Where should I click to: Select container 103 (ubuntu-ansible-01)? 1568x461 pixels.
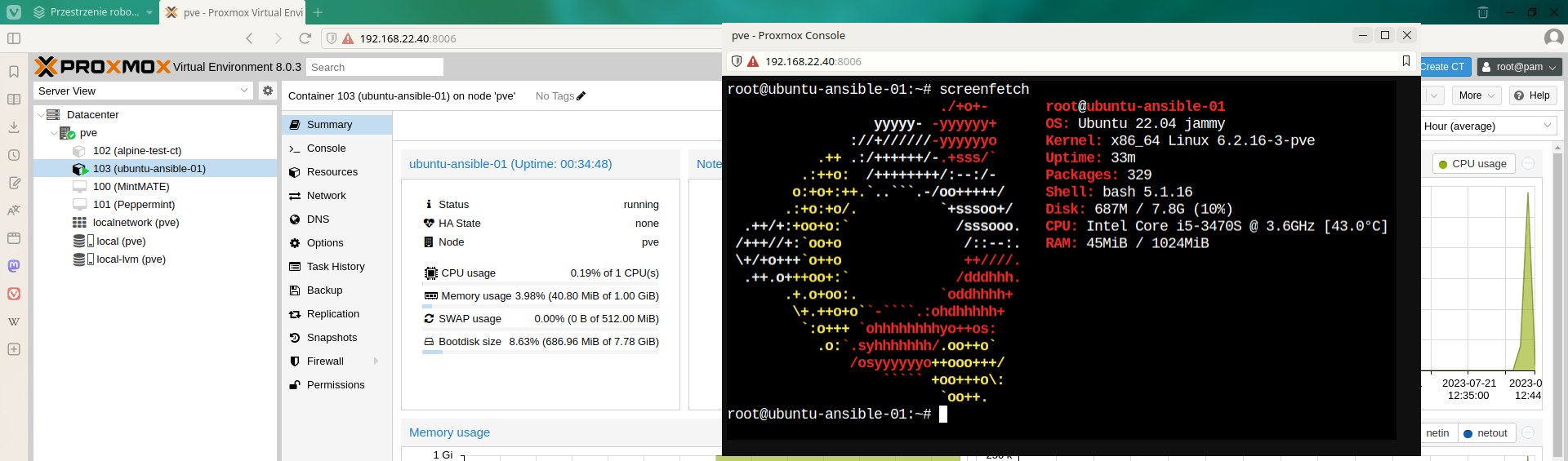pos(155,169)
